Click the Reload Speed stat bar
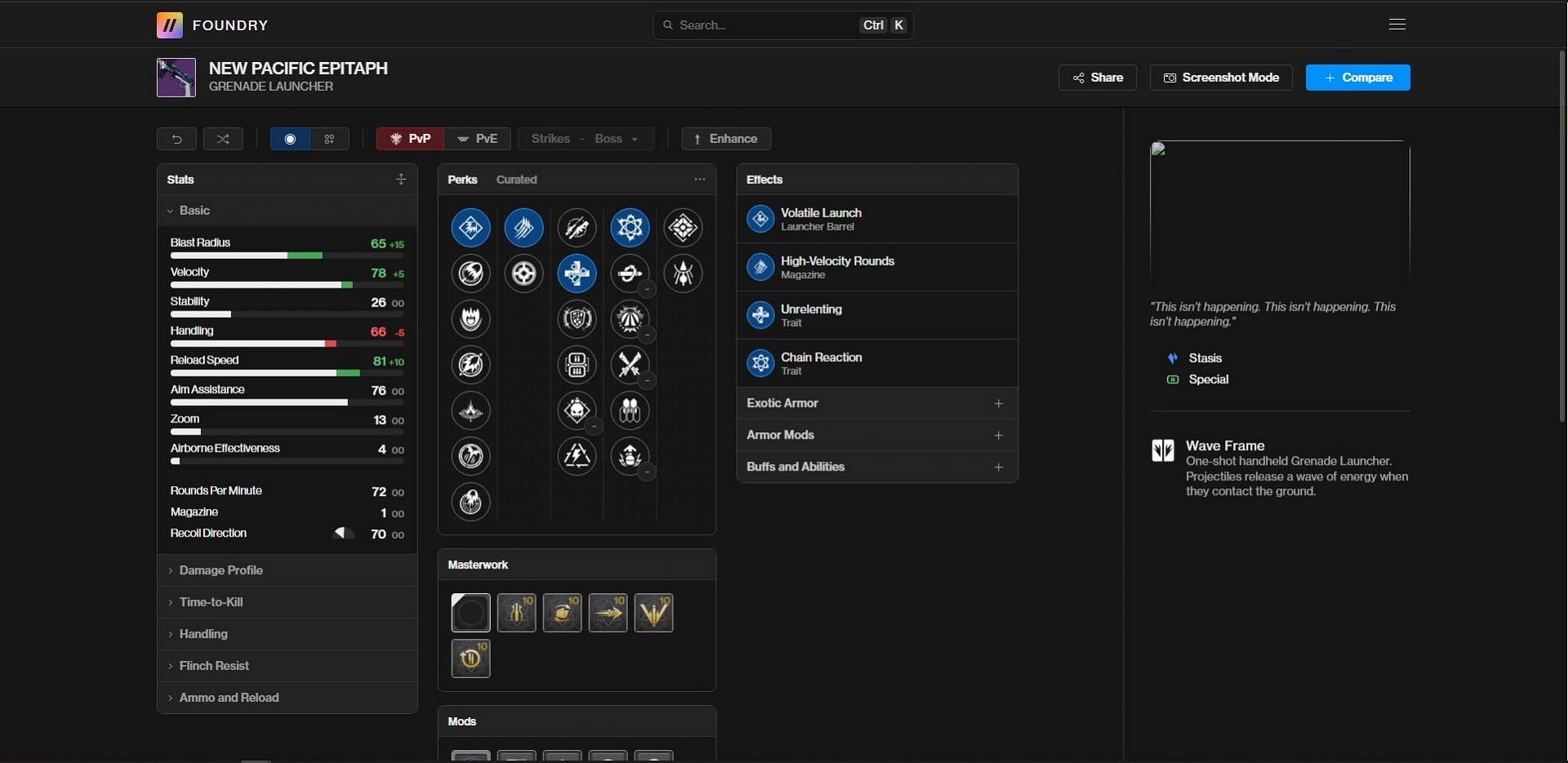Screen dimensions: 1568x763 [287, 373]
